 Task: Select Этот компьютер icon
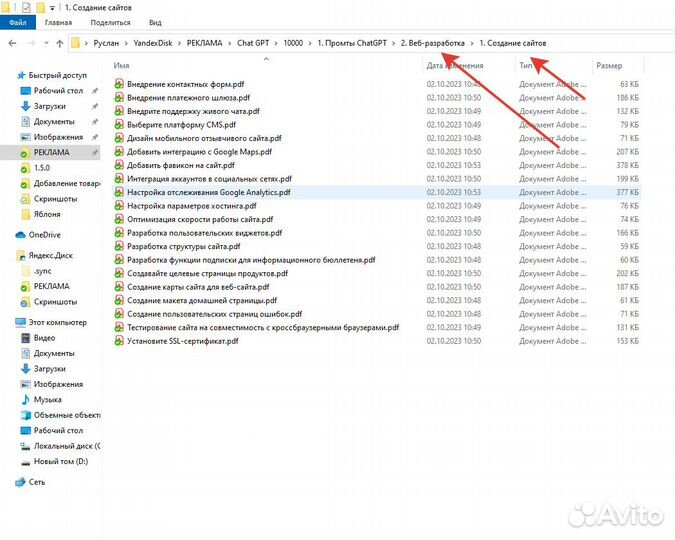click(21, 323)
